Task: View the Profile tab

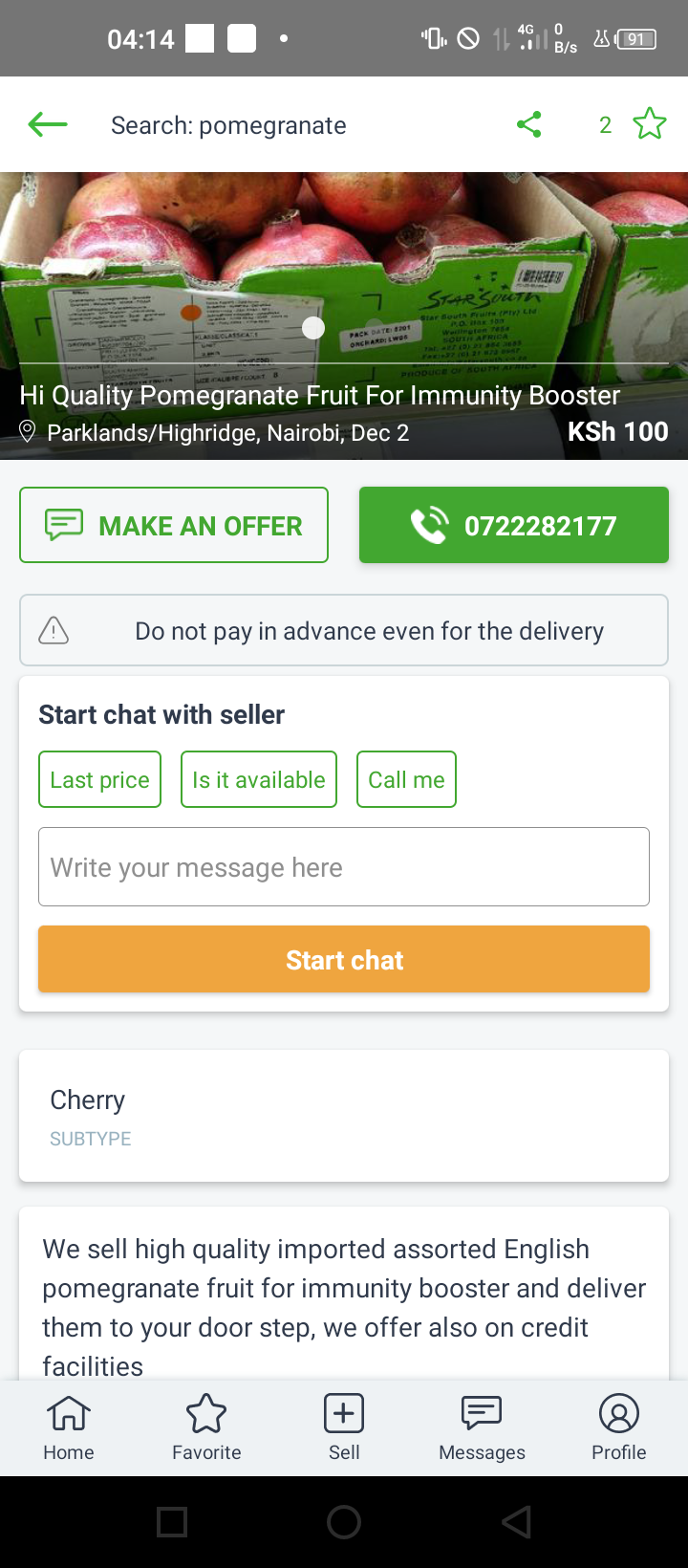Action: click(619, 1427)
